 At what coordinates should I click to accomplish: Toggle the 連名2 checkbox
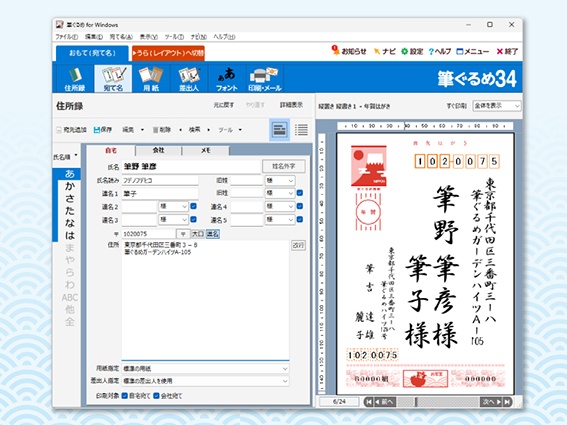coord(193,206)
